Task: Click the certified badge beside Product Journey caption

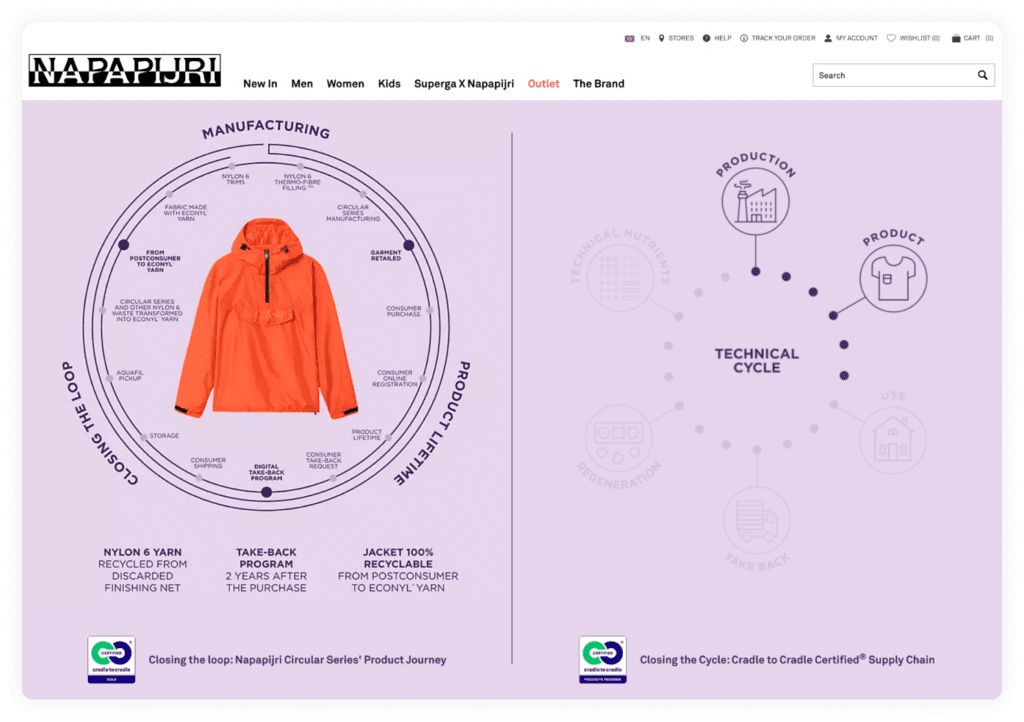Action: pos(112,659)
